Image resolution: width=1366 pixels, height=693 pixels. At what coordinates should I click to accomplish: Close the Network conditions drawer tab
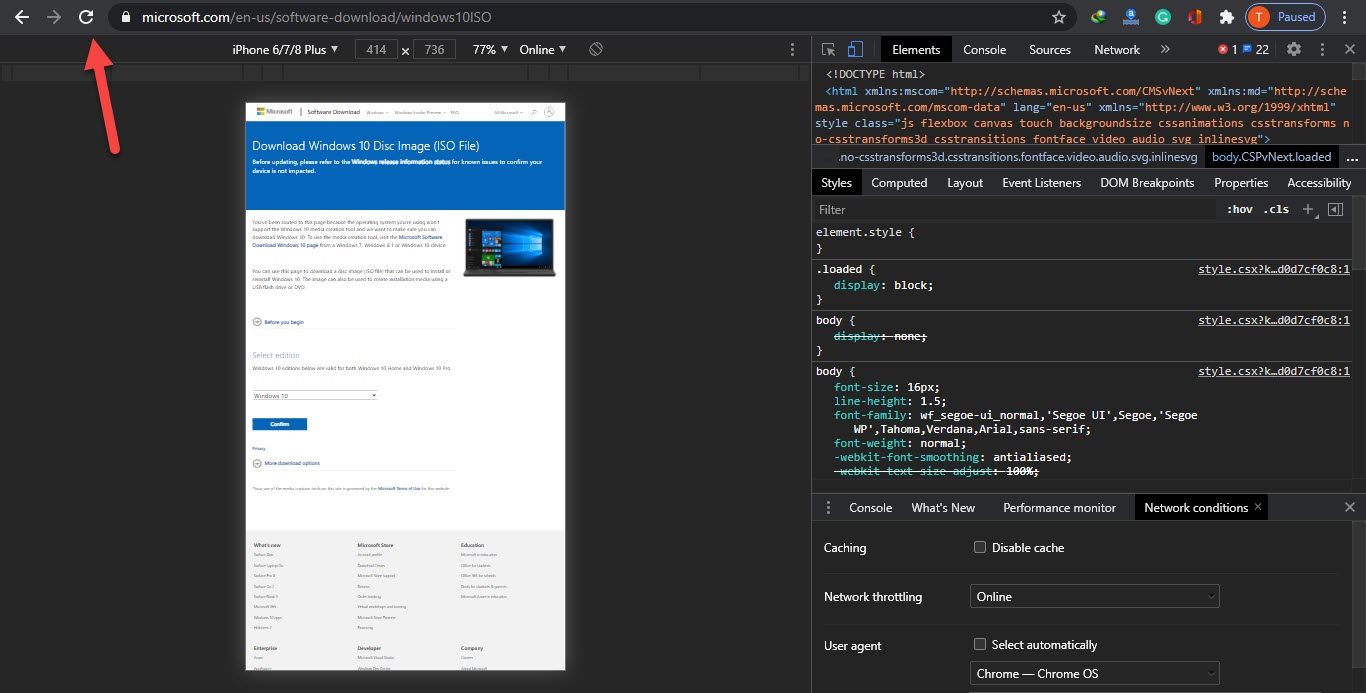click(x=1258, y=507)
